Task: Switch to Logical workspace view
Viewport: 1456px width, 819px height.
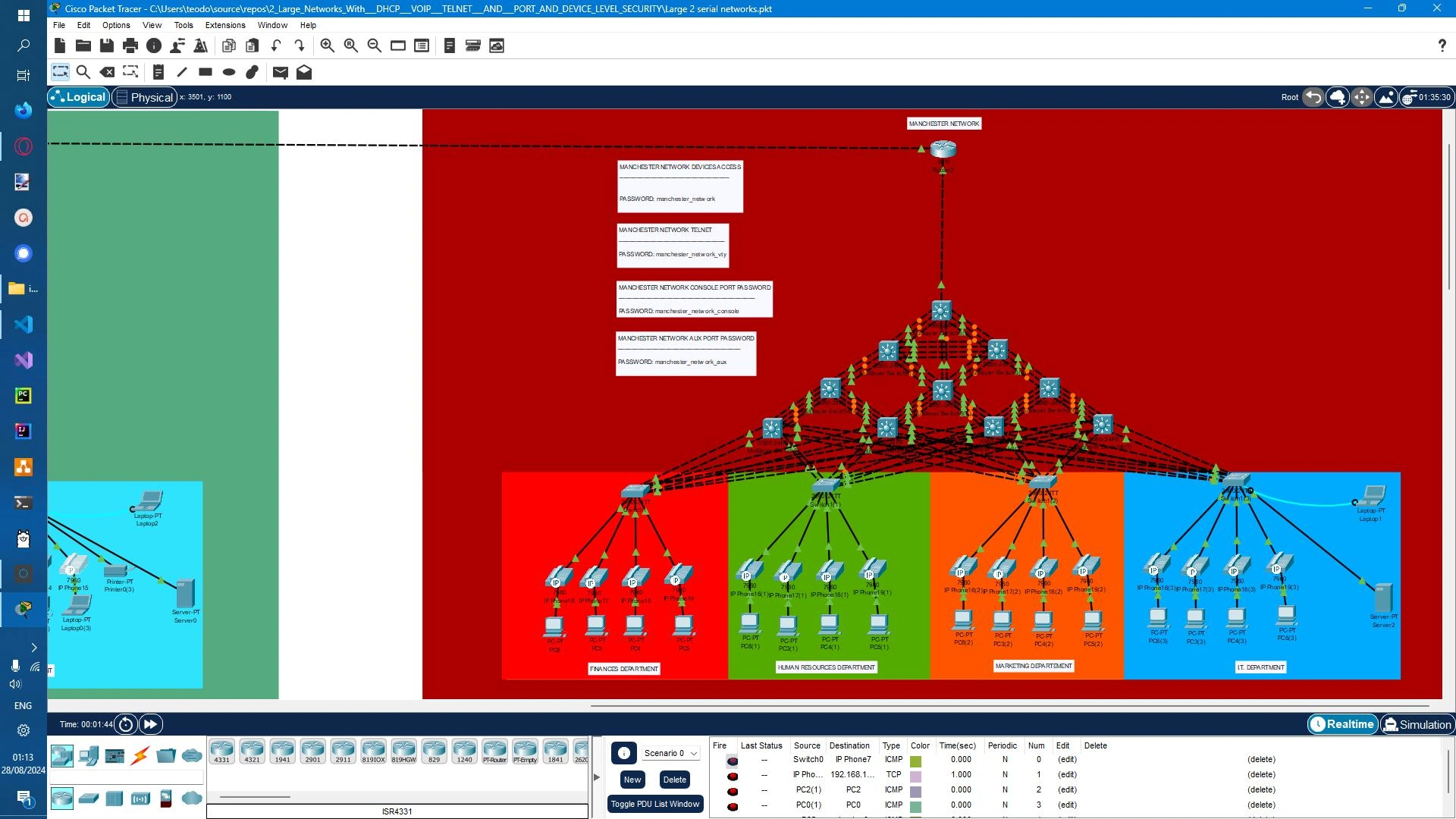Action: (x=78, y=97)
